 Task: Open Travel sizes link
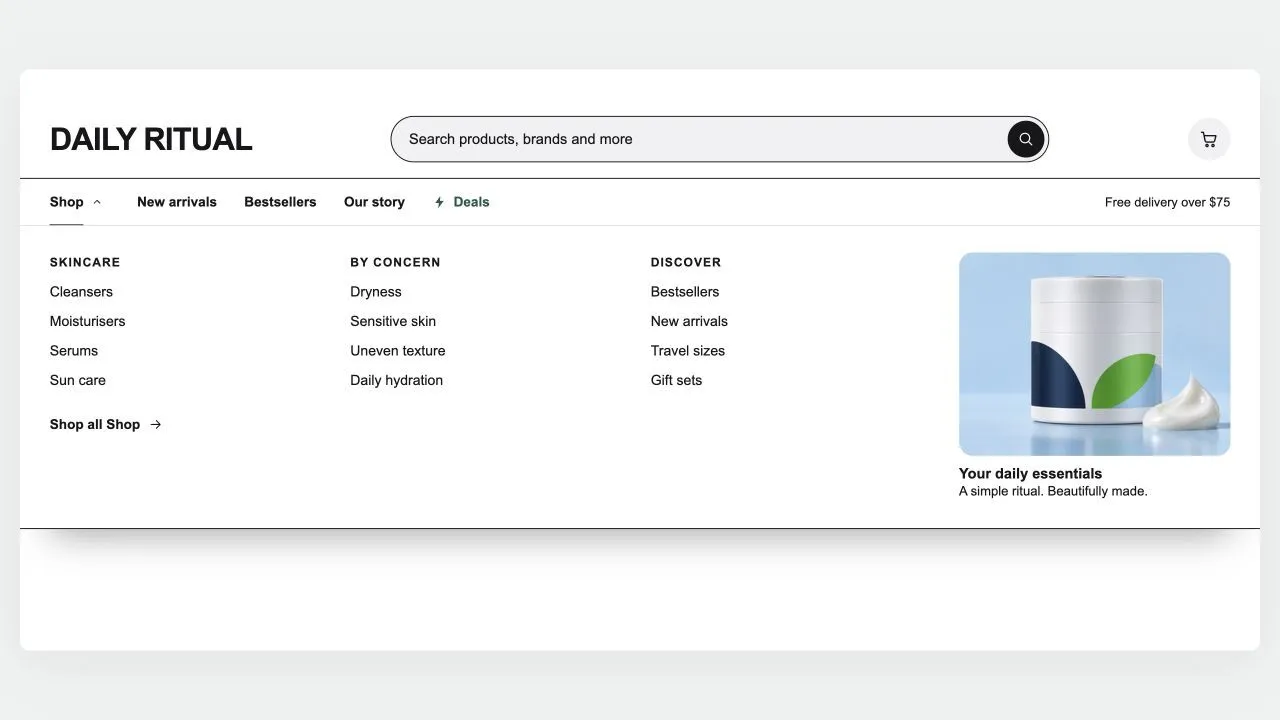[x=688, y=351]
